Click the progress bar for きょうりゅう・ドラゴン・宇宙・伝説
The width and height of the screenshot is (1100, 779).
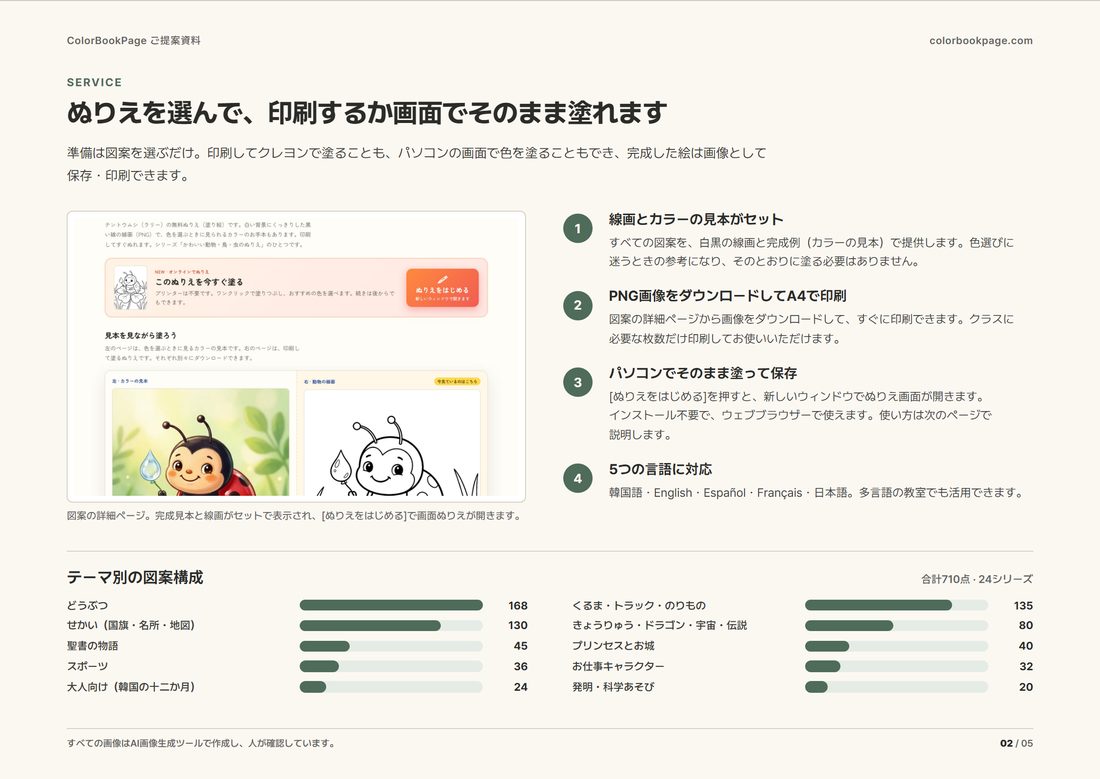(896, 625)
